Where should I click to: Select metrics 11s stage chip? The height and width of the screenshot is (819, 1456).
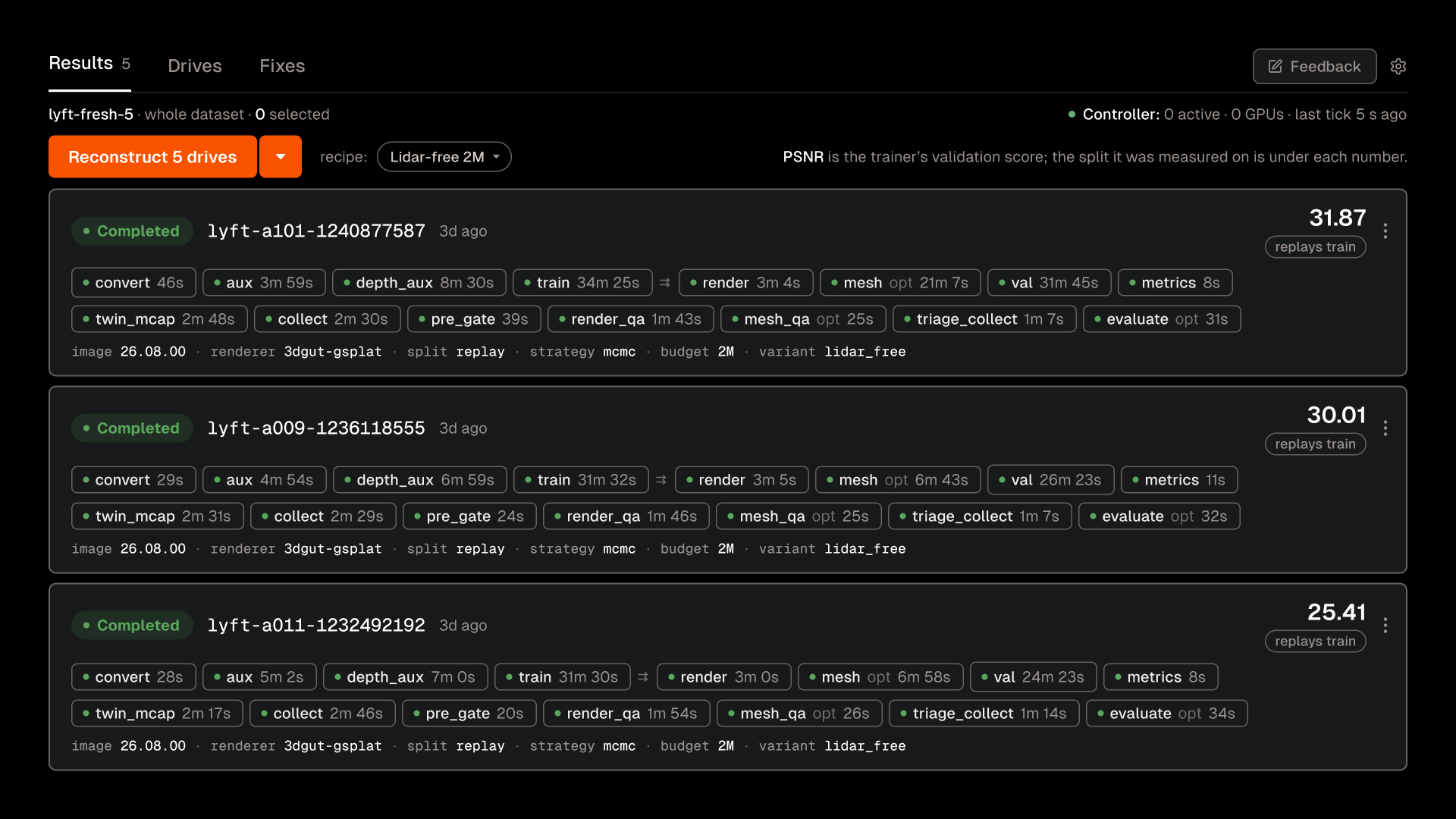[x=1179, y=480]
